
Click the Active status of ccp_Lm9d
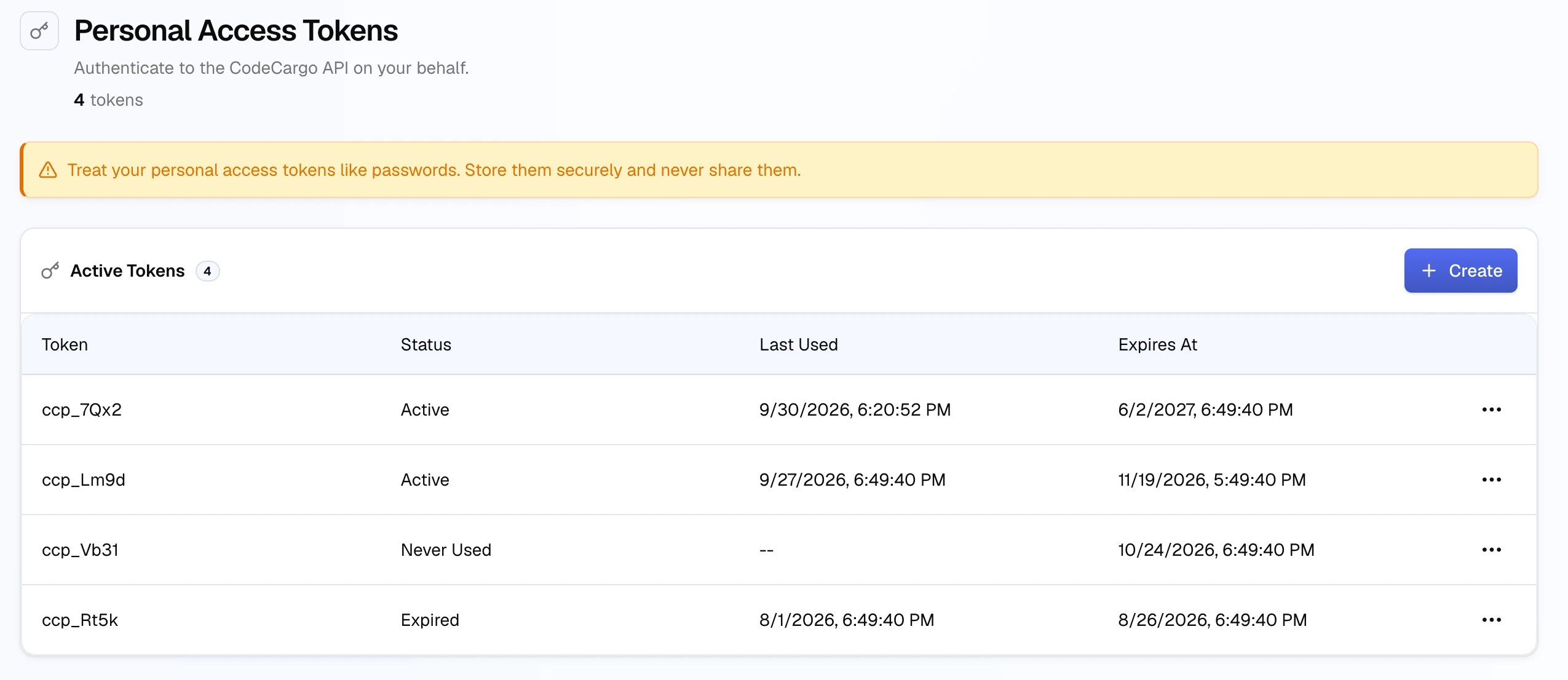425,480
